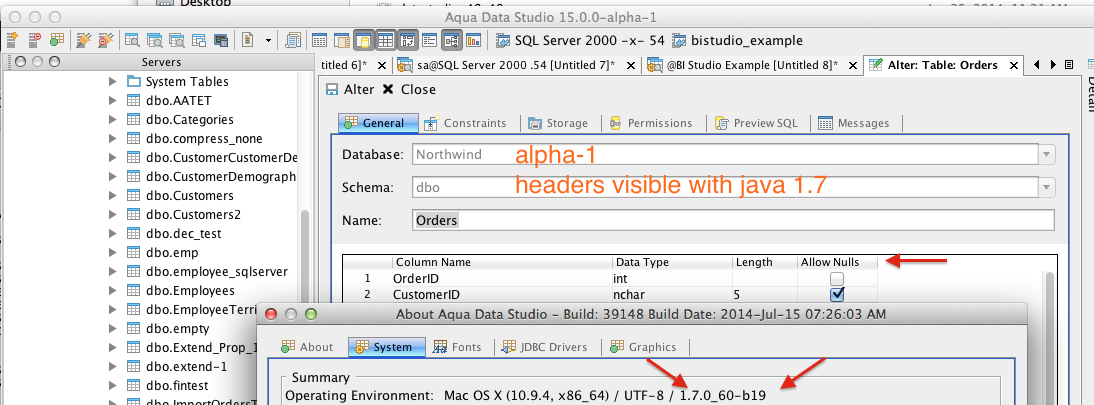Open the first Query Analyzer magnifier icon
This screenshot has width=1094, height=405.
[x=132, y=40]
